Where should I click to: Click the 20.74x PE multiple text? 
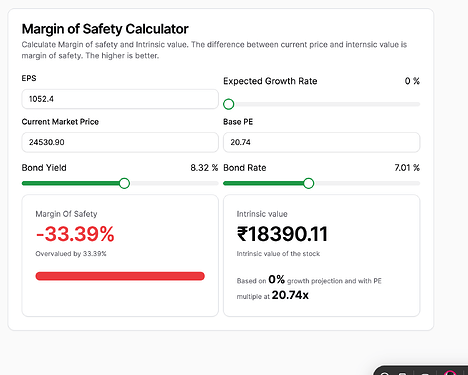coord(290,295)
